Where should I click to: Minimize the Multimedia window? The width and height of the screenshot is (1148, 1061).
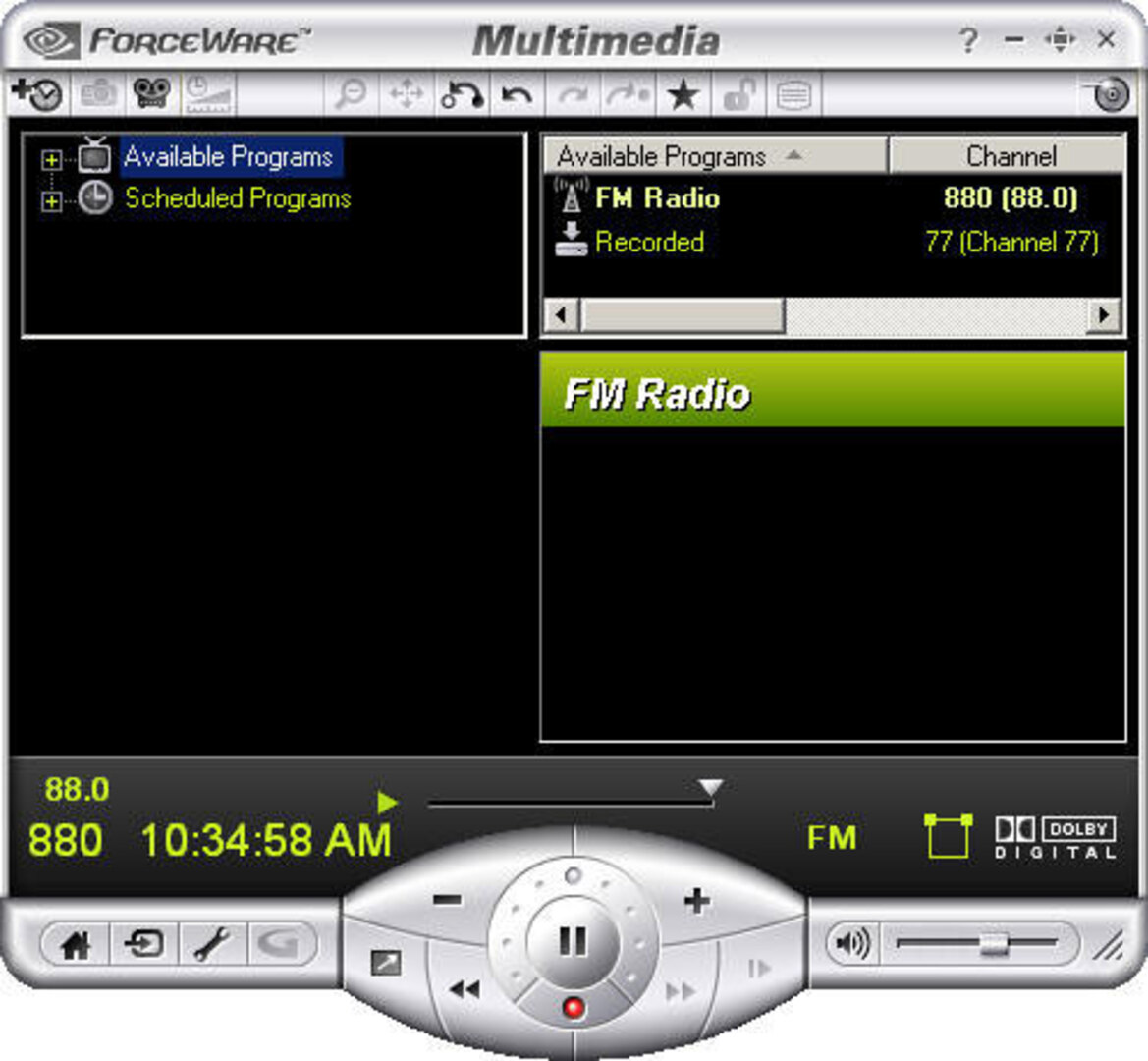coord(1014,39)
